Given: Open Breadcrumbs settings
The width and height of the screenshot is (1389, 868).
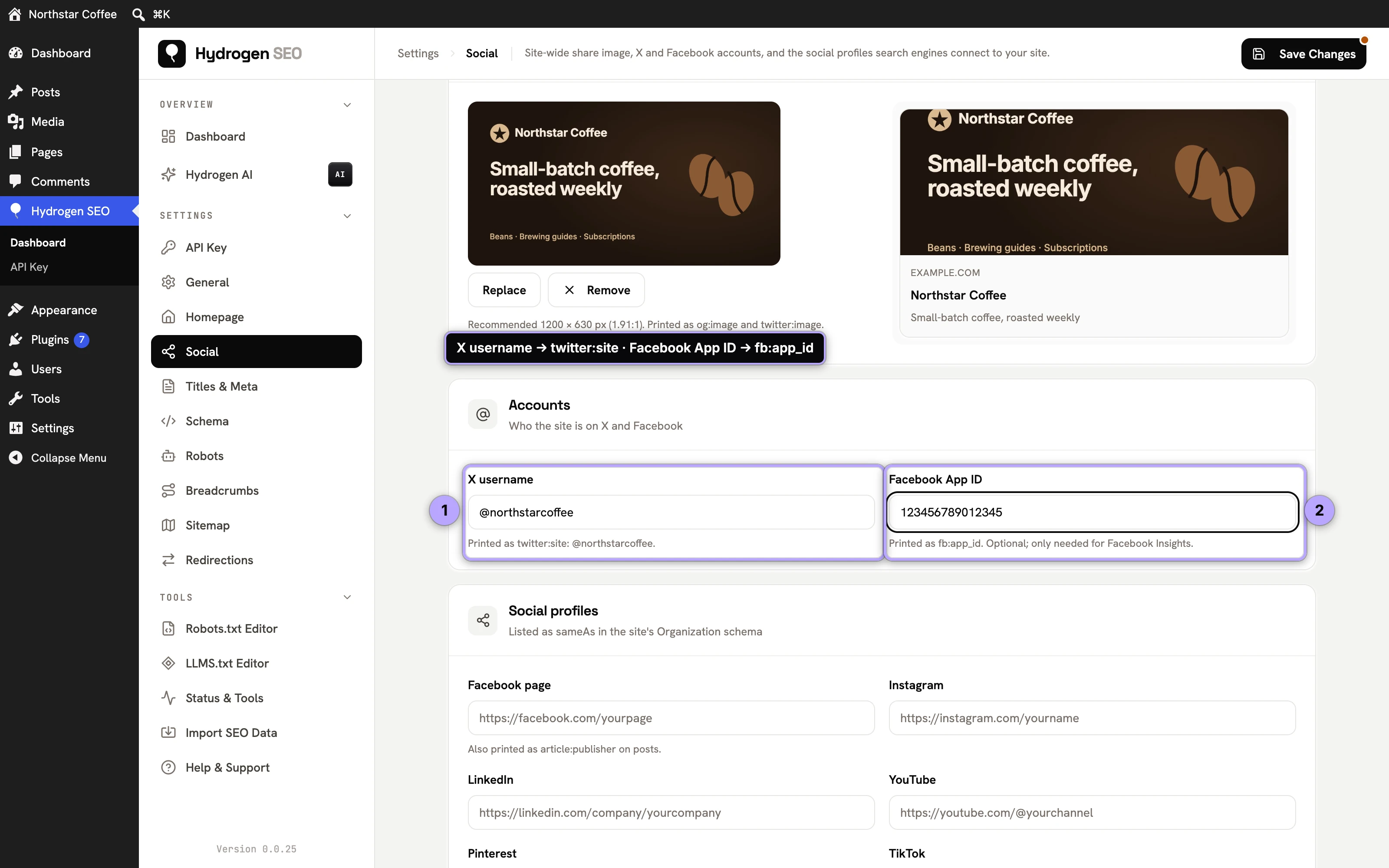Looking at the screenshot, I should click(256, 491).
